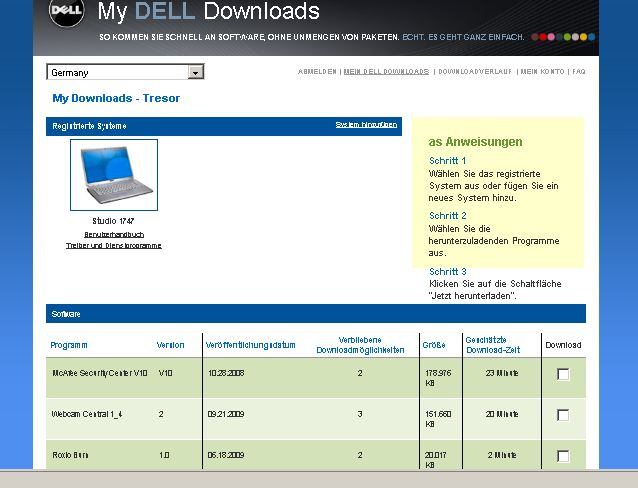Image resolution: width=638 pixels, height=488 pixels.
Task: Click System hinzufügen link
Action: pos(366,125)
